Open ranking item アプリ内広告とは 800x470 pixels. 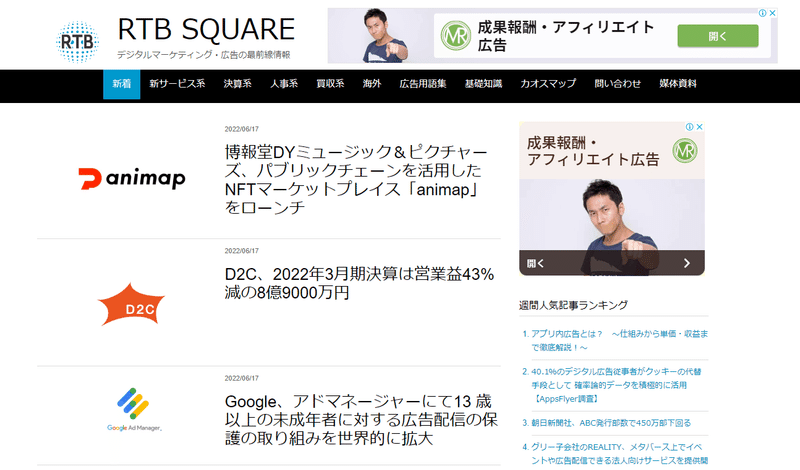(x=619, y=340)
